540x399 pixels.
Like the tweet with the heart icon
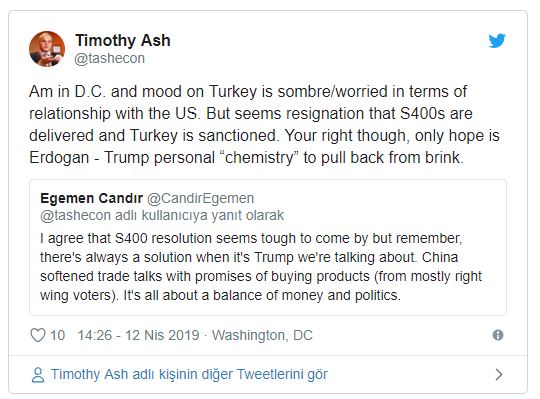[x=38, y=335]
